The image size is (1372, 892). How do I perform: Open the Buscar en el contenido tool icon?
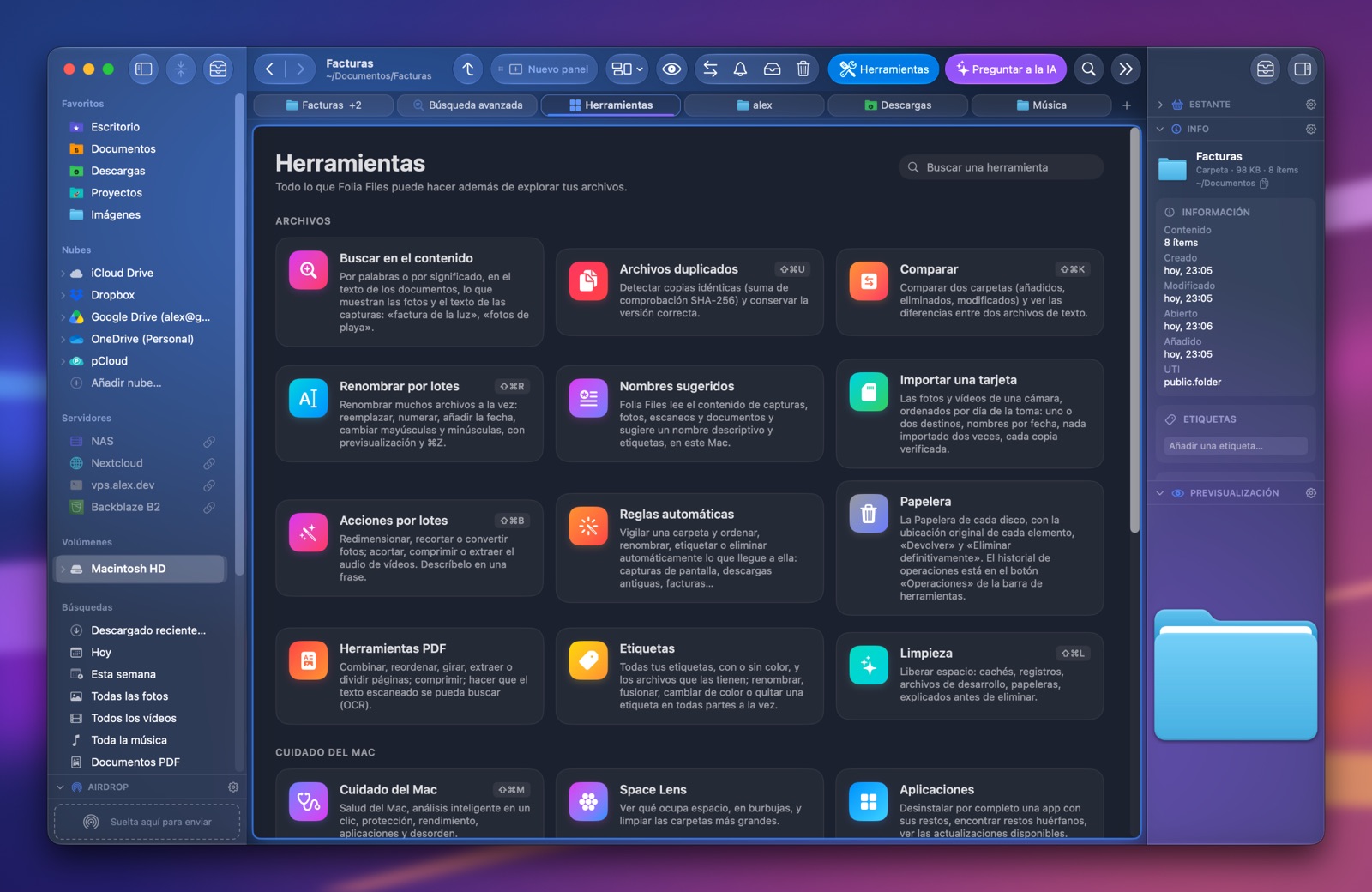tap(309, 270)
